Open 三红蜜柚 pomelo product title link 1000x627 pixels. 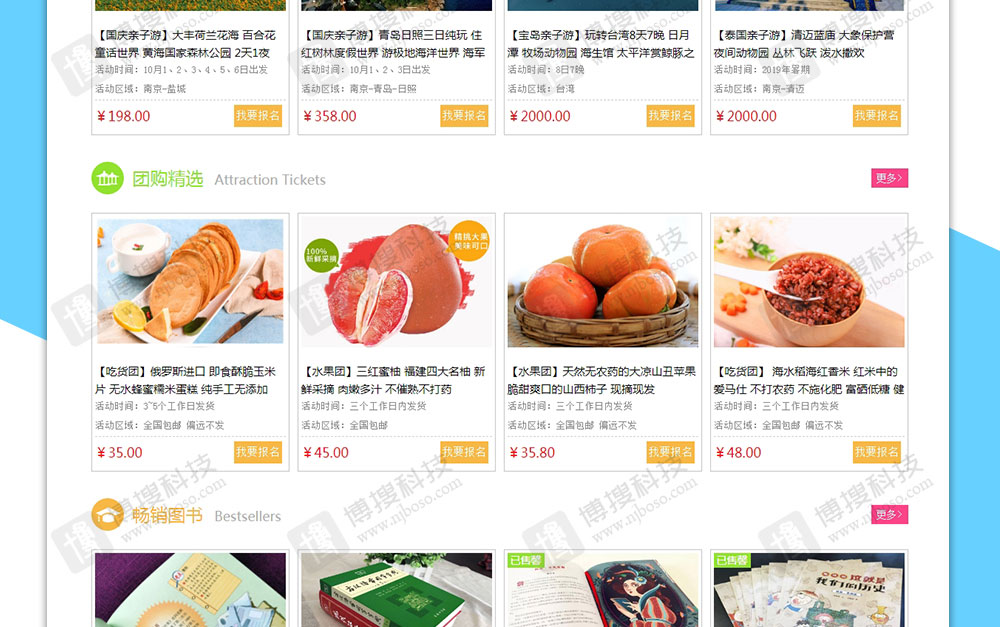pos(393,380)
